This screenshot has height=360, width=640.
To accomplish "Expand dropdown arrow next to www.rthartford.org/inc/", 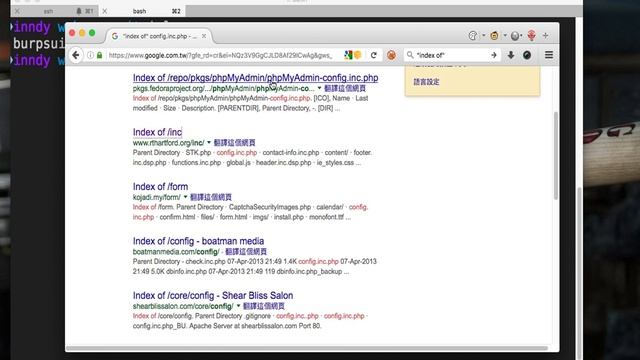I will (209, 142).
